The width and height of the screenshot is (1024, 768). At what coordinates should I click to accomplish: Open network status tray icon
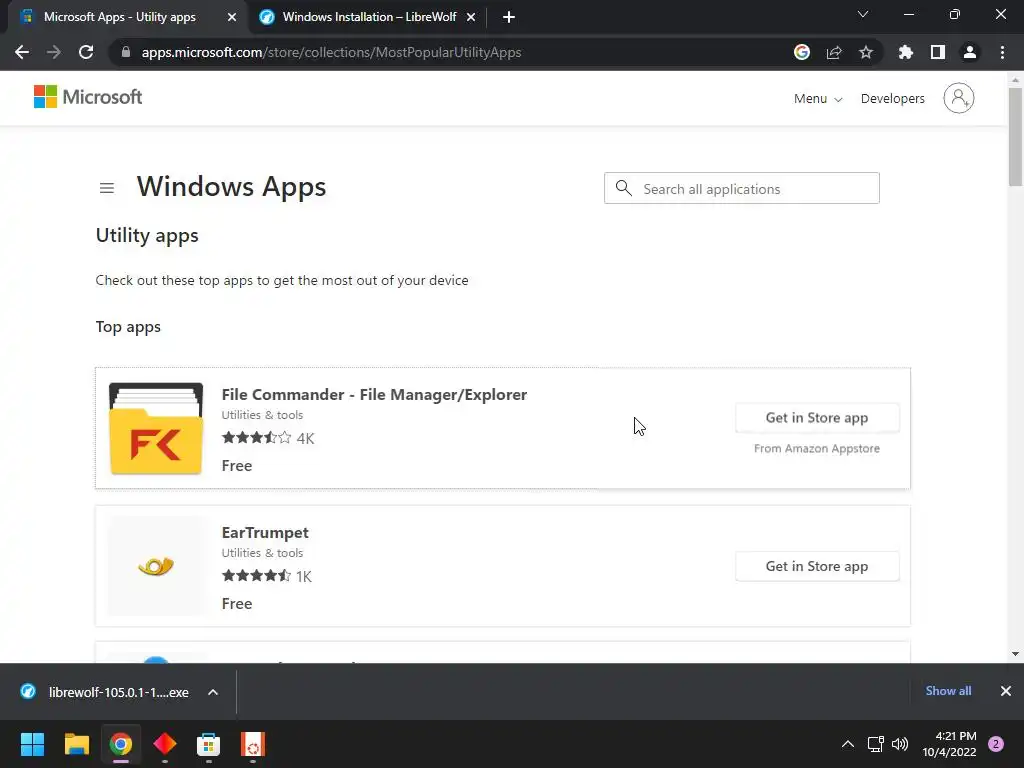875,744
